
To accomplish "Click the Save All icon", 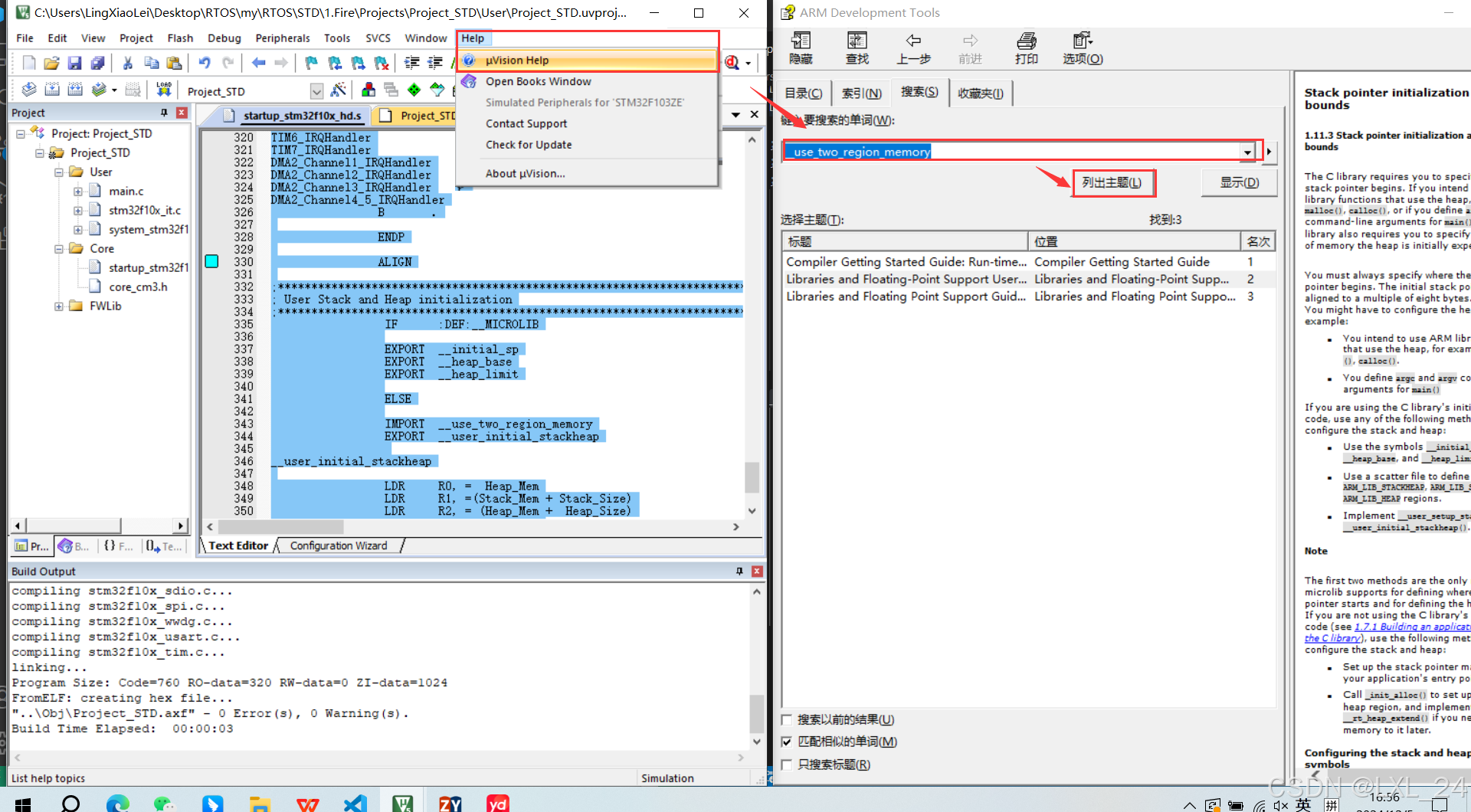I will click(x=97, y=63).
